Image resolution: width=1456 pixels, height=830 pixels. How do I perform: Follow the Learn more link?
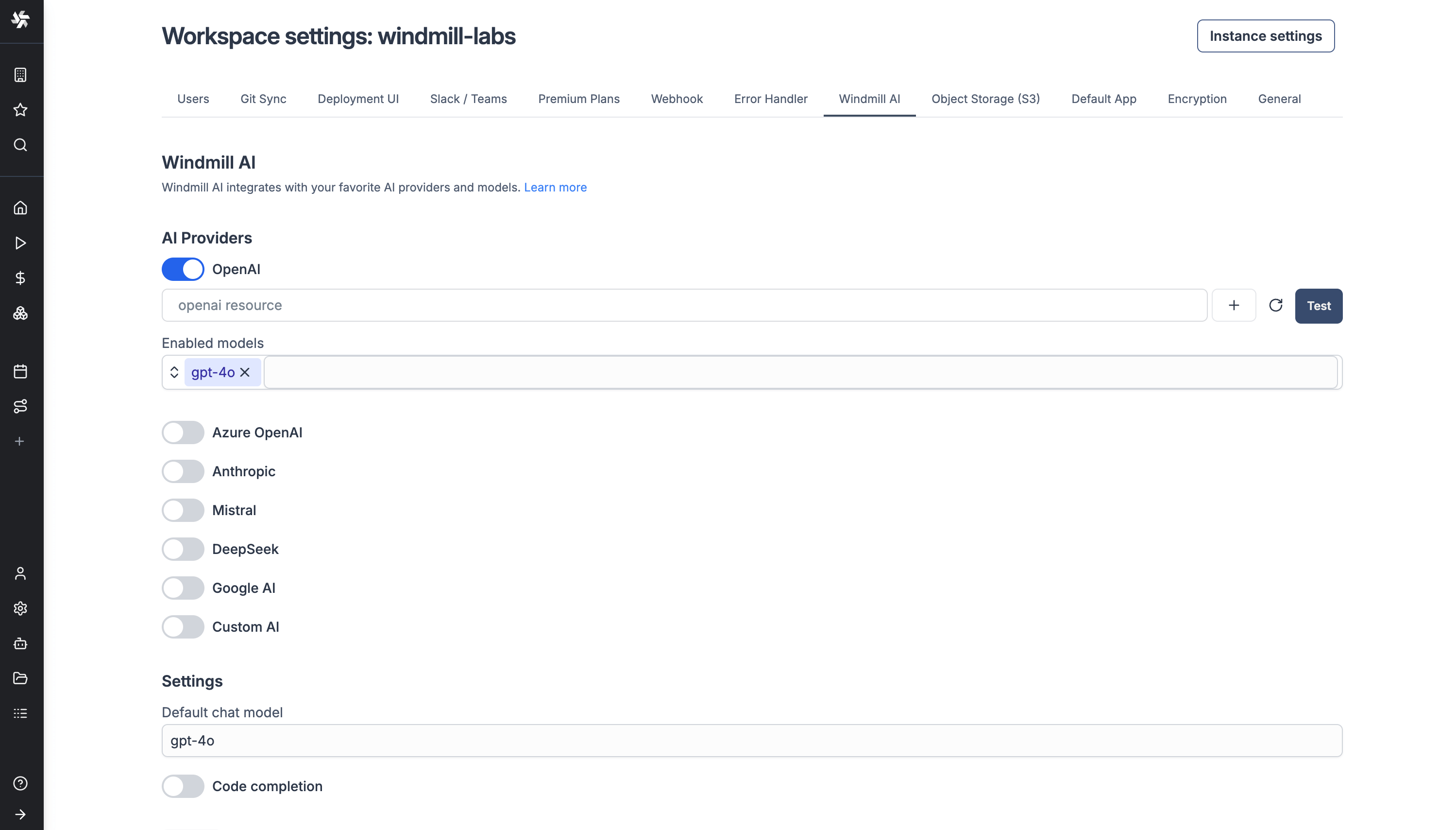point(555,188)
